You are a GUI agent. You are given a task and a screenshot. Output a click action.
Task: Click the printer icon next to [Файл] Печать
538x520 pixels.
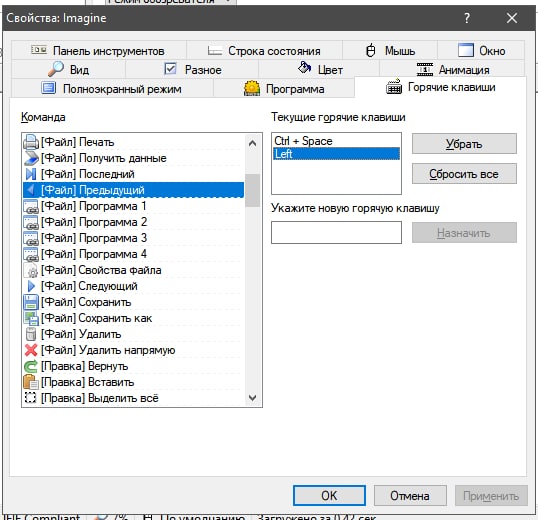coord(31,142)
